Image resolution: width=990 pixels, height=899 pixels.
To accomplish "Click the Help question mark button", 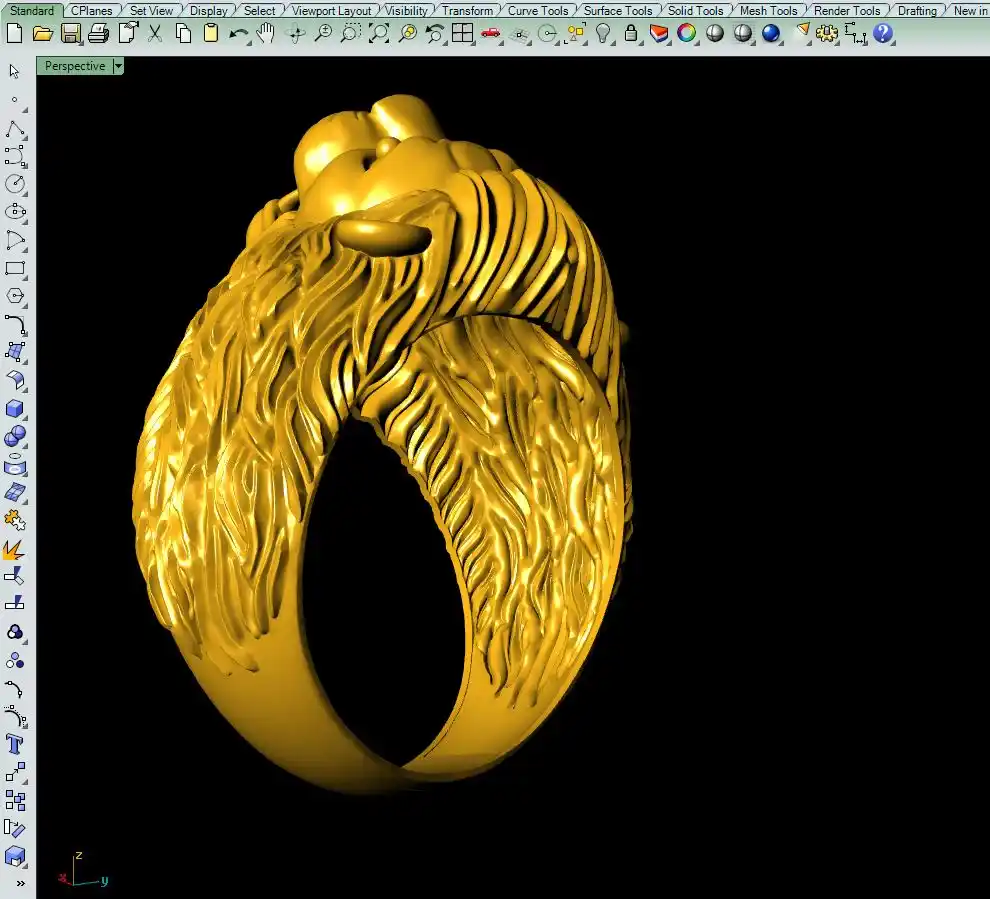I will point(882,33).
